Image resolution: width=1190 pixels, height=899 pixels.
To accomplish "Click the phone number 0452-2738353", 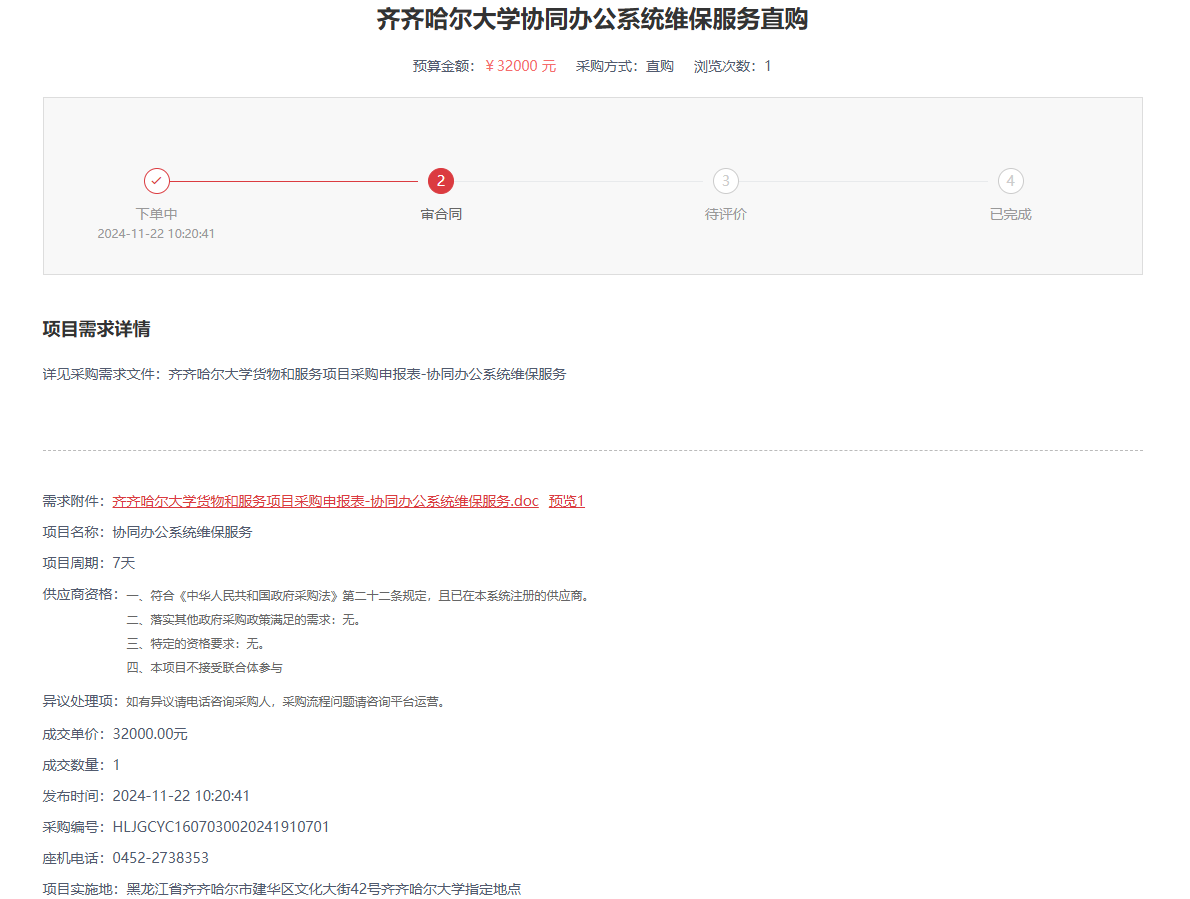I will [161, 858].
